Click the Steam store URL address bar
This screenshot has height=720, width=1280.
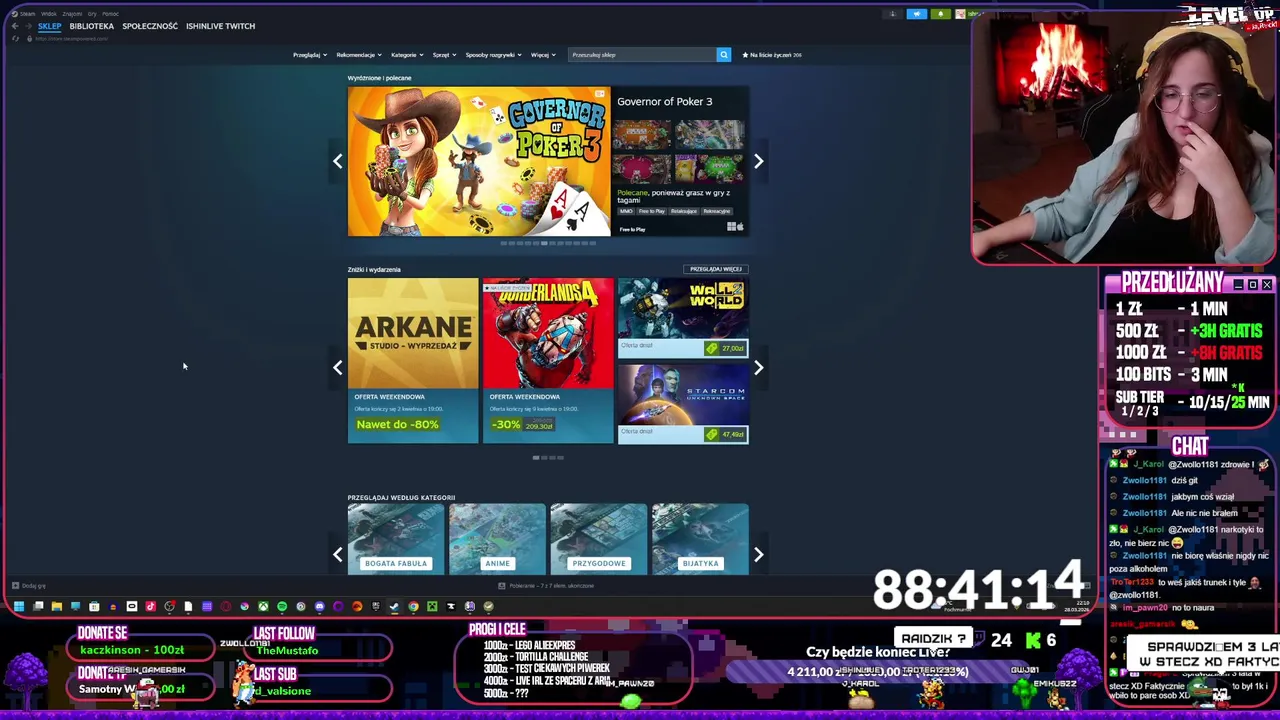click(70, 38)
